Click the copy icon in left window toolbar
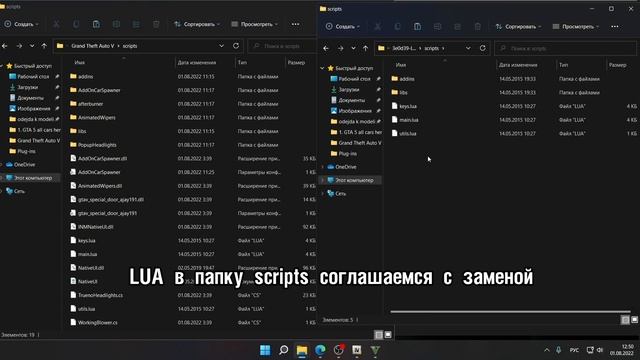The width and height of the screenshot is (640, 360). click(76, 24)
